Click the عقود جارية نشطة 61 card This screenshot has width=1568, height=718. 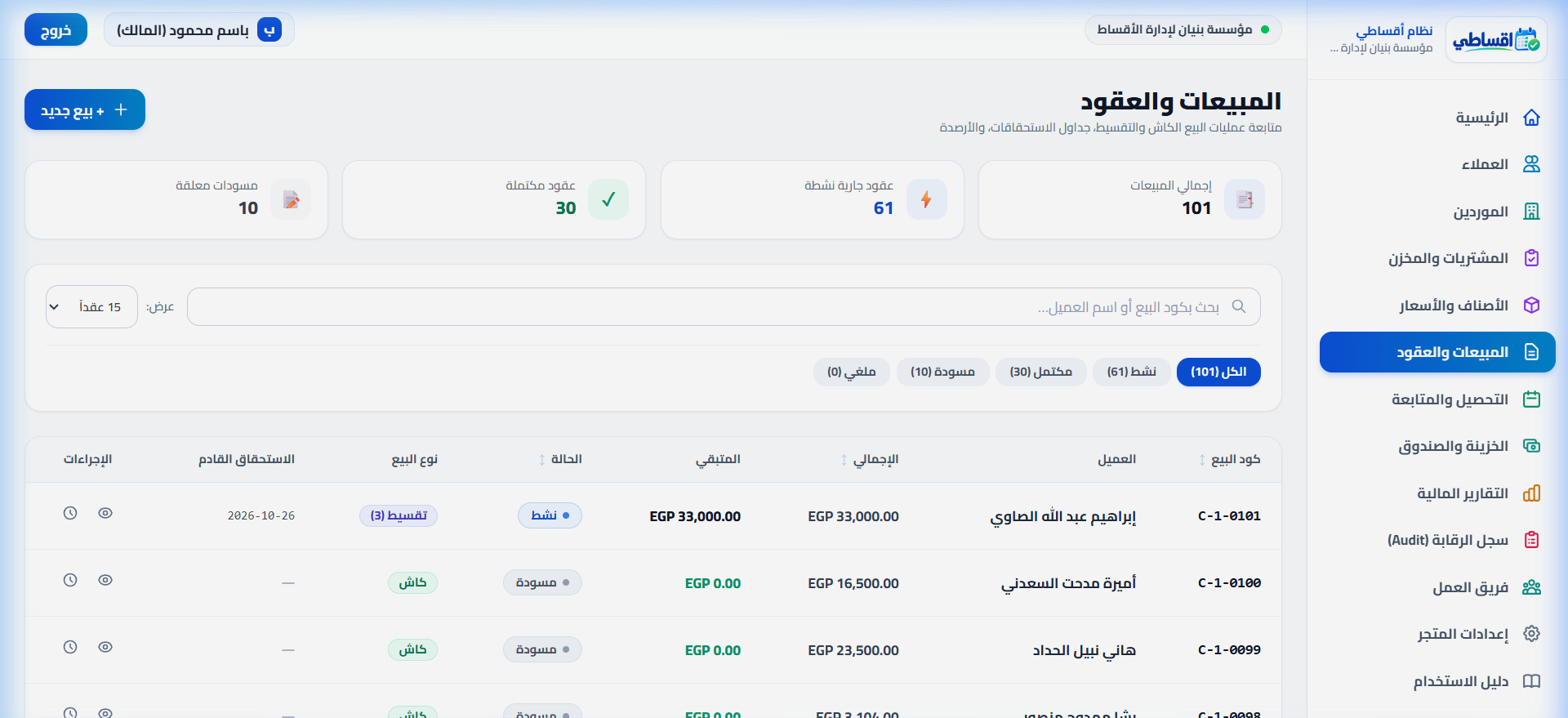(813, 199)
